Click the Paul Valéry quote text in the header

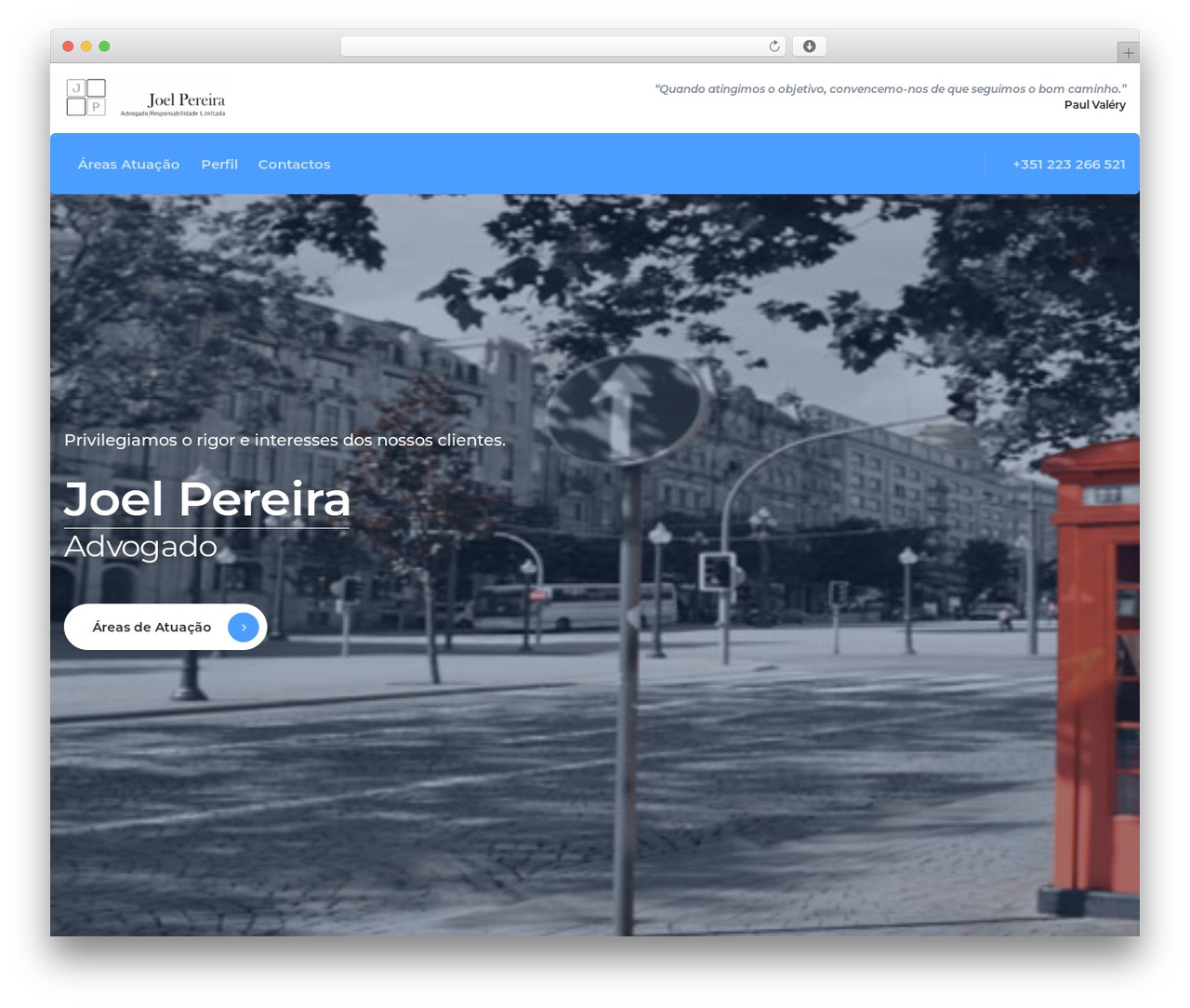coord(891,89)
